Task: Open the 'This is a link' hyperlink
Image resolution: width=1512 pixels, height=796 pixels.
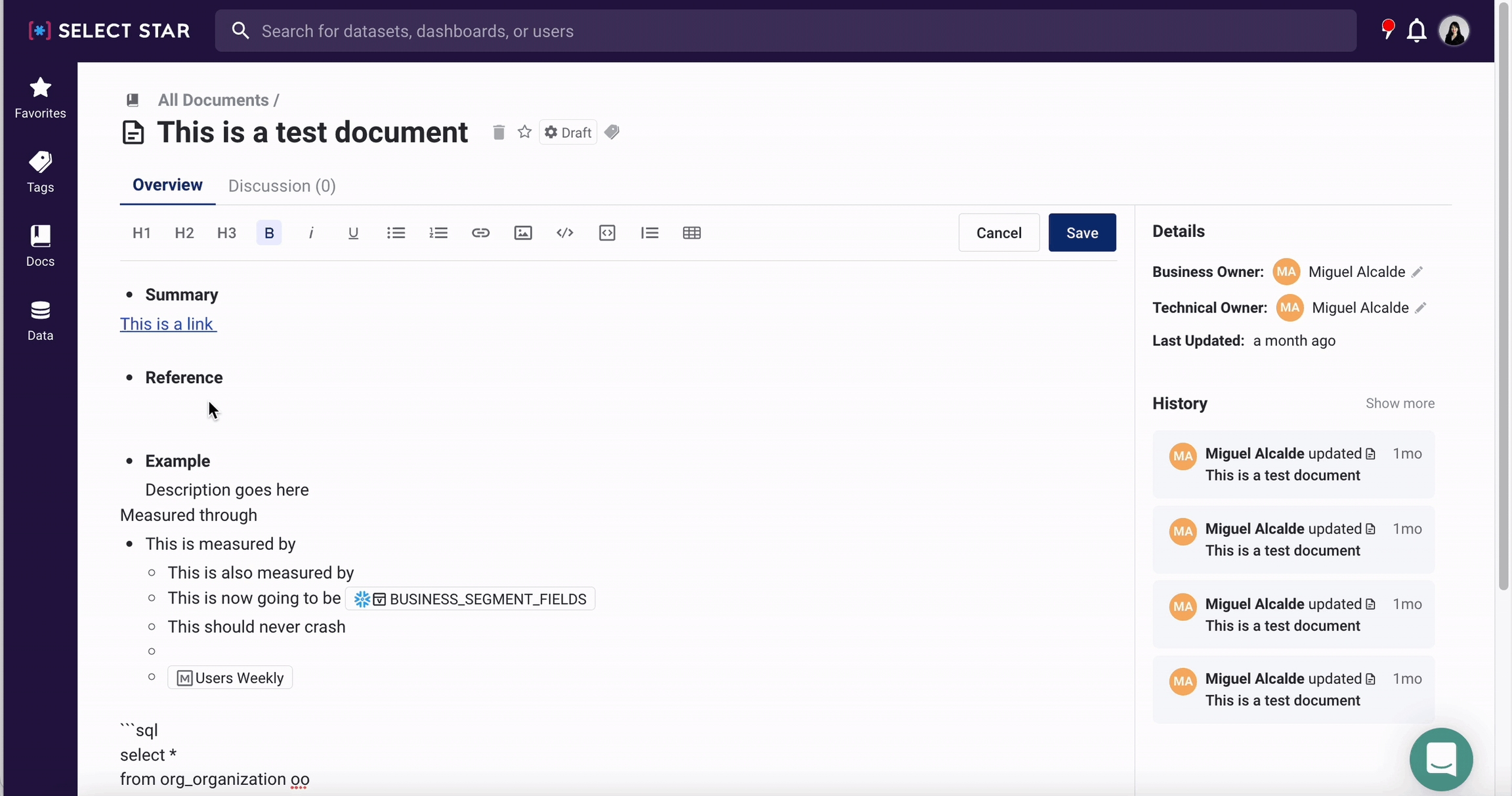Action: (167, 324)
